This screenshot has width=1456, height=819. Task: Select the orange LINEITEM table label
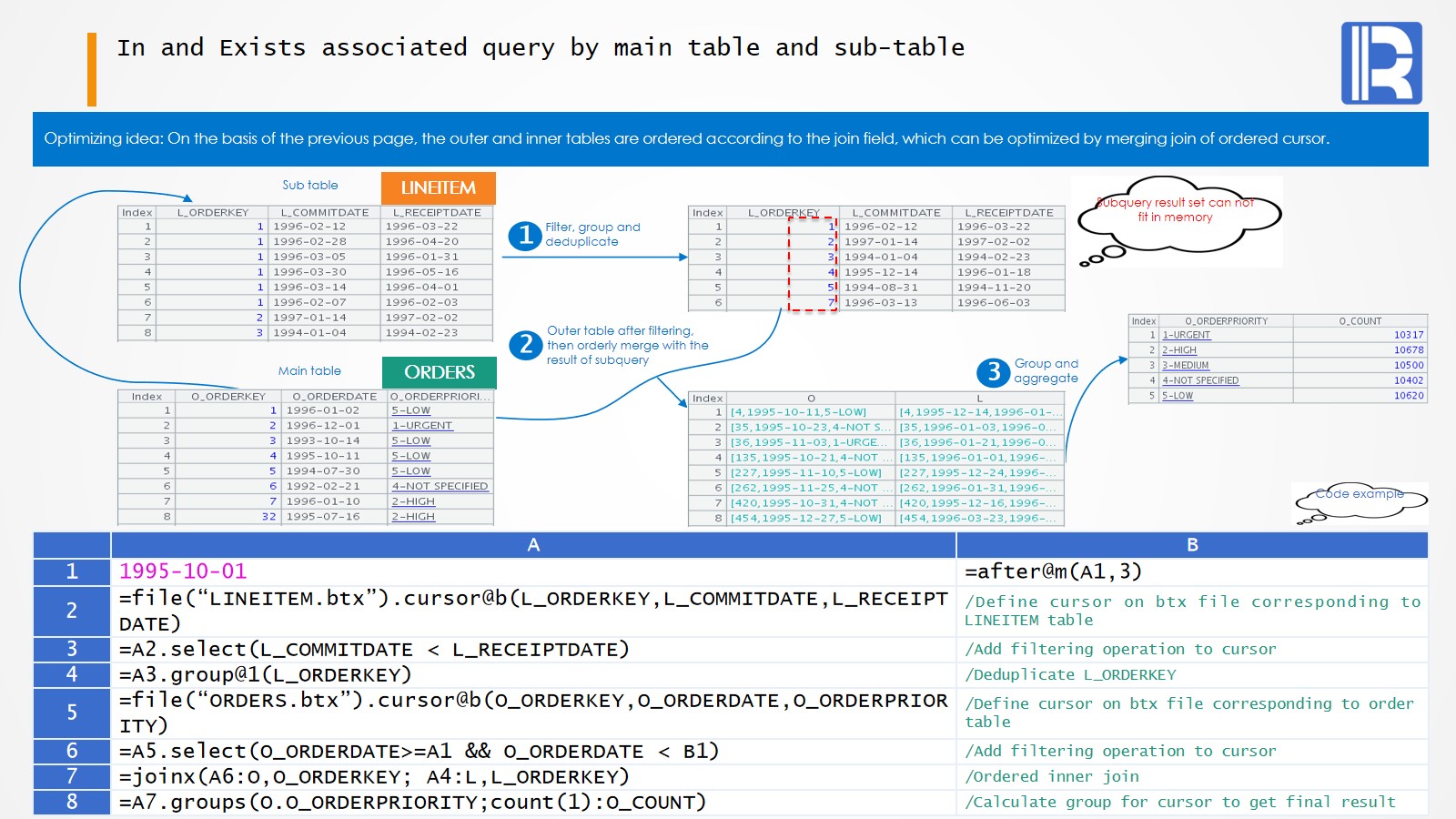tap(438, 187)
